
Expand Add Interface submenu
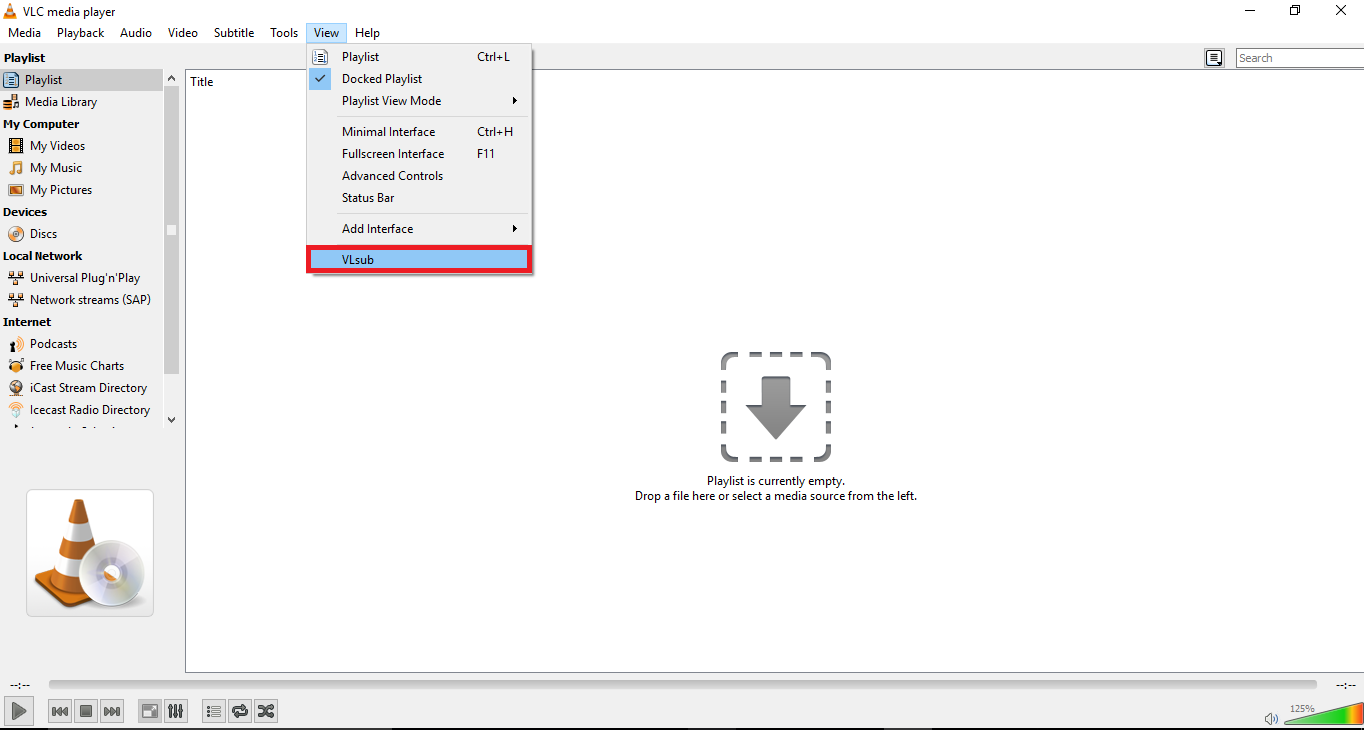(x=419, y=229)
